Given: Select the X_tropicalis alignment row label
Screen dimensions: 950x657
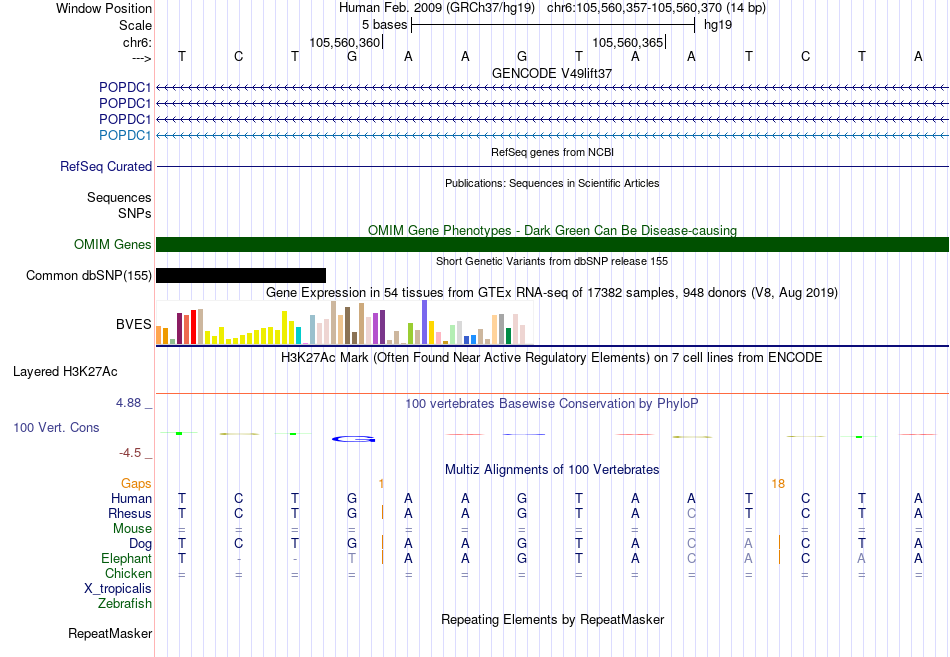Looking at the screenshot, I should [118, 589].
